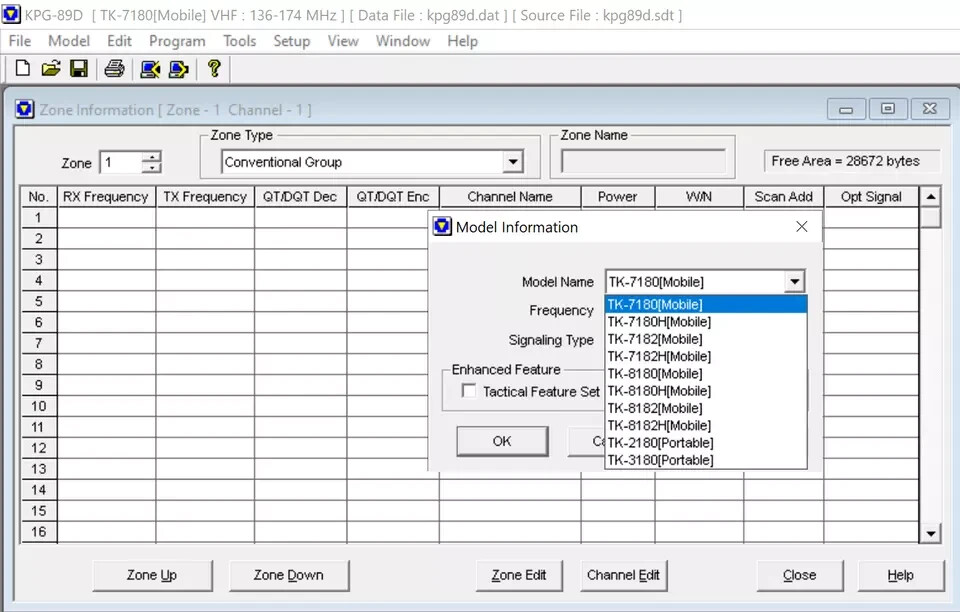Screen dimensions: 960x612
Task: Choose TK-7182H[Mobile] from the list
Action: [706, 356]
